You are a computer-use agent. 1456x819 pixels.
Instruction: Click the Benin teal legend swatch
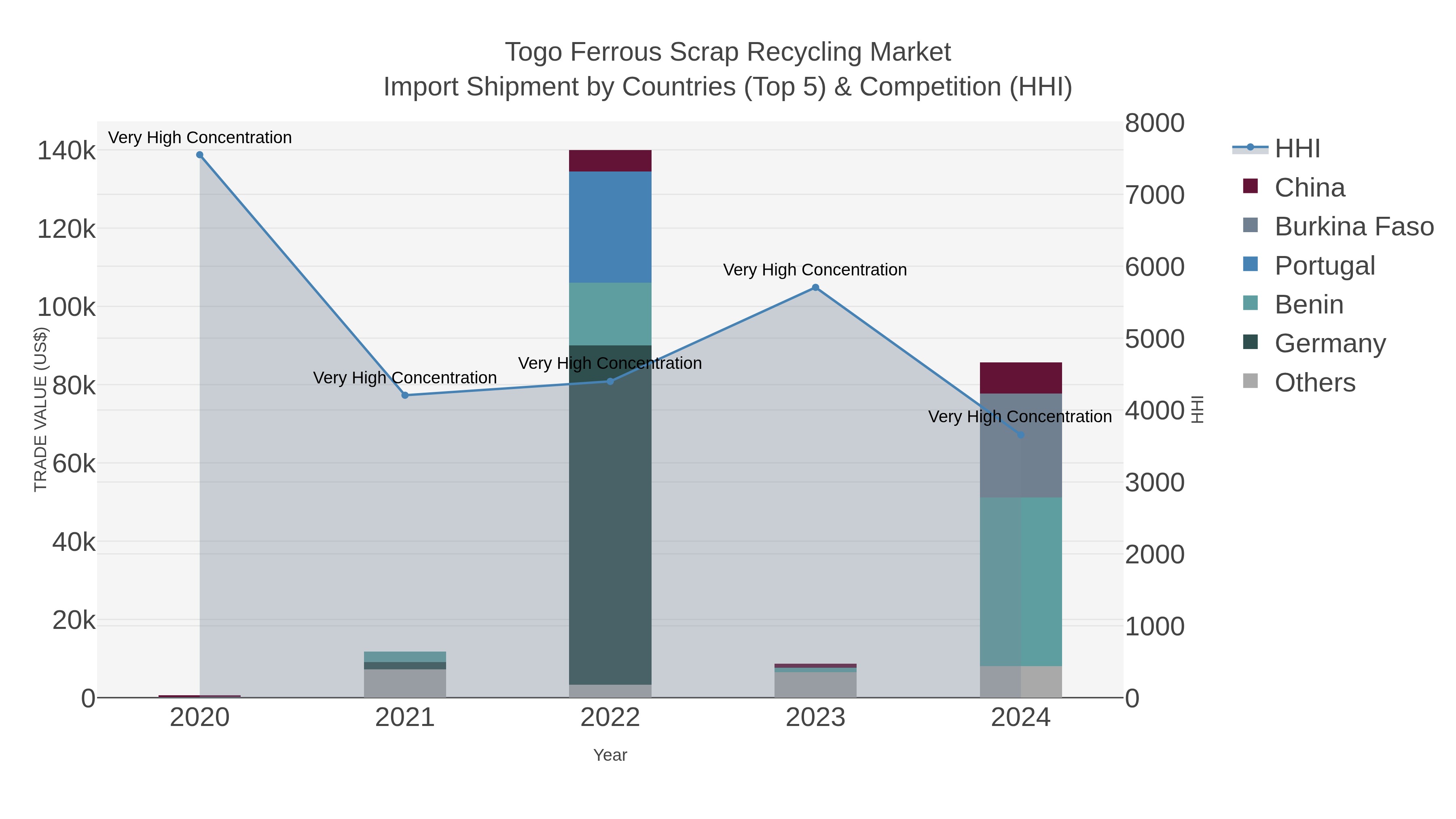(x=1250, y=303)
